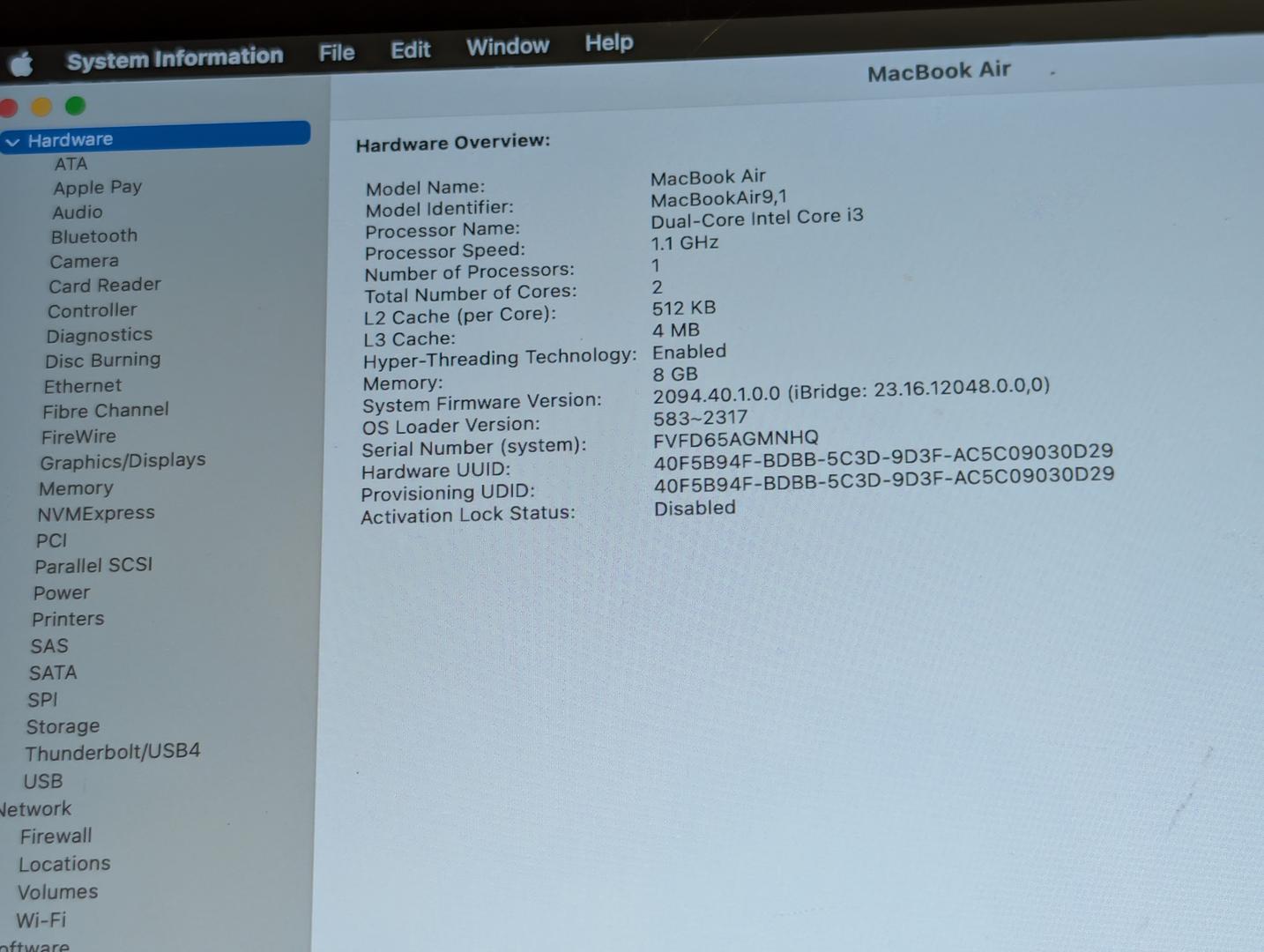Click the processor name 'Dual-Core Intel Core i3'

pyautogui.click(x=757, y=218)
